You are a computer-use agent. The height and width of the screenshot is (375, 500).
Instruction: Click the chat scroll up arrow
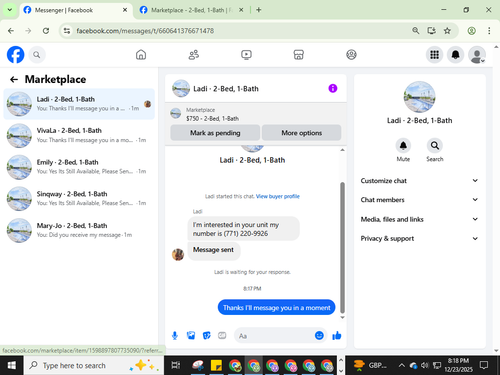pyautogui.click(x=342, y=150)
